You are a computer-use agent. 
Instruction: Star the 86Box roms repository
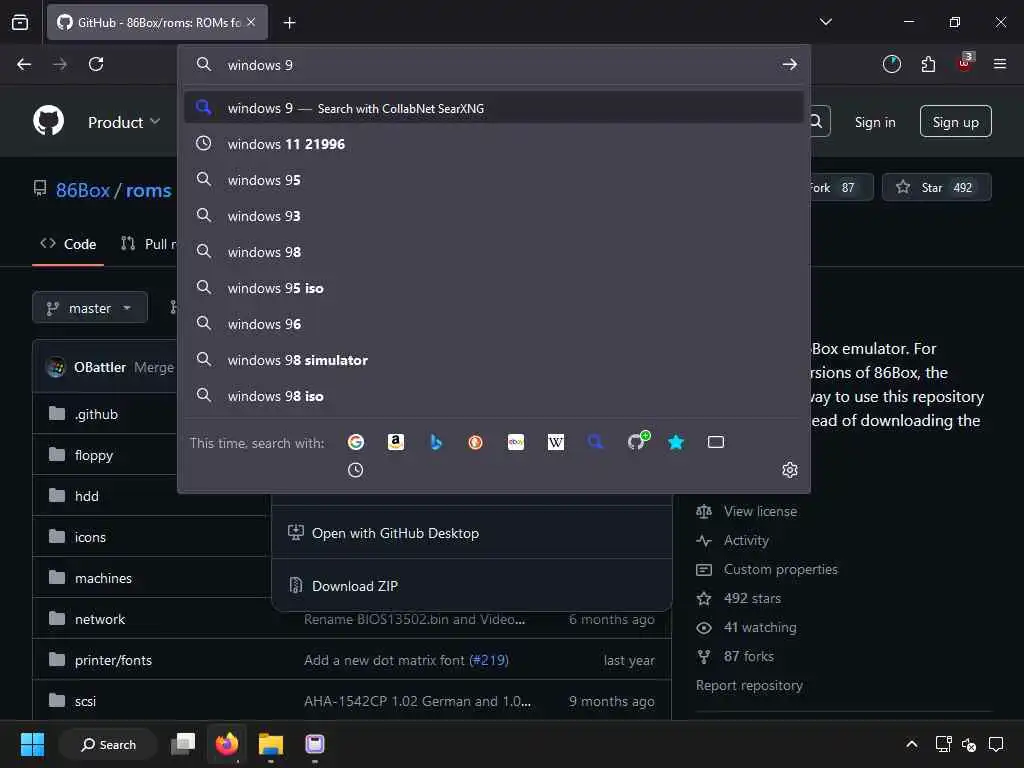936,187
